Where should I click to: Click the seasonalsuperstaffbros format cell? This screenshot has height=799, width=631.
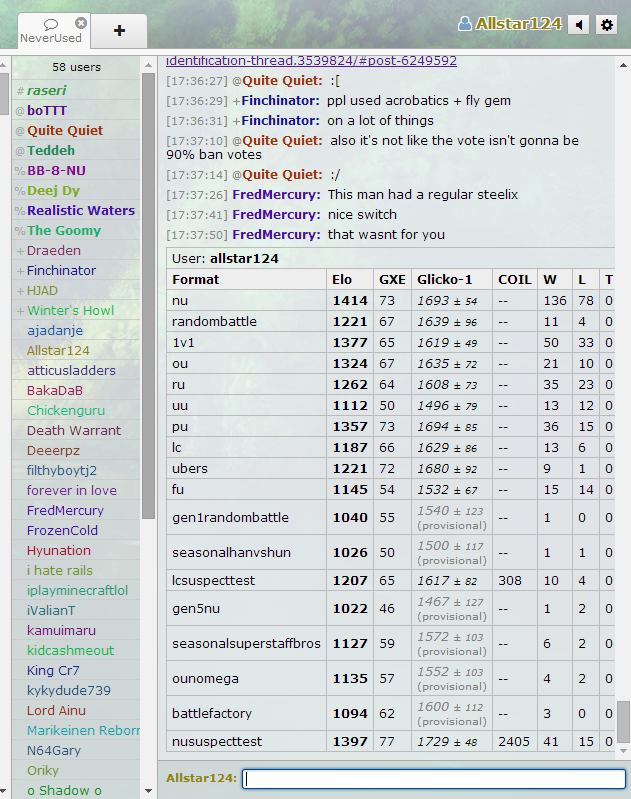pyautogui.click(x=246, y=644)
